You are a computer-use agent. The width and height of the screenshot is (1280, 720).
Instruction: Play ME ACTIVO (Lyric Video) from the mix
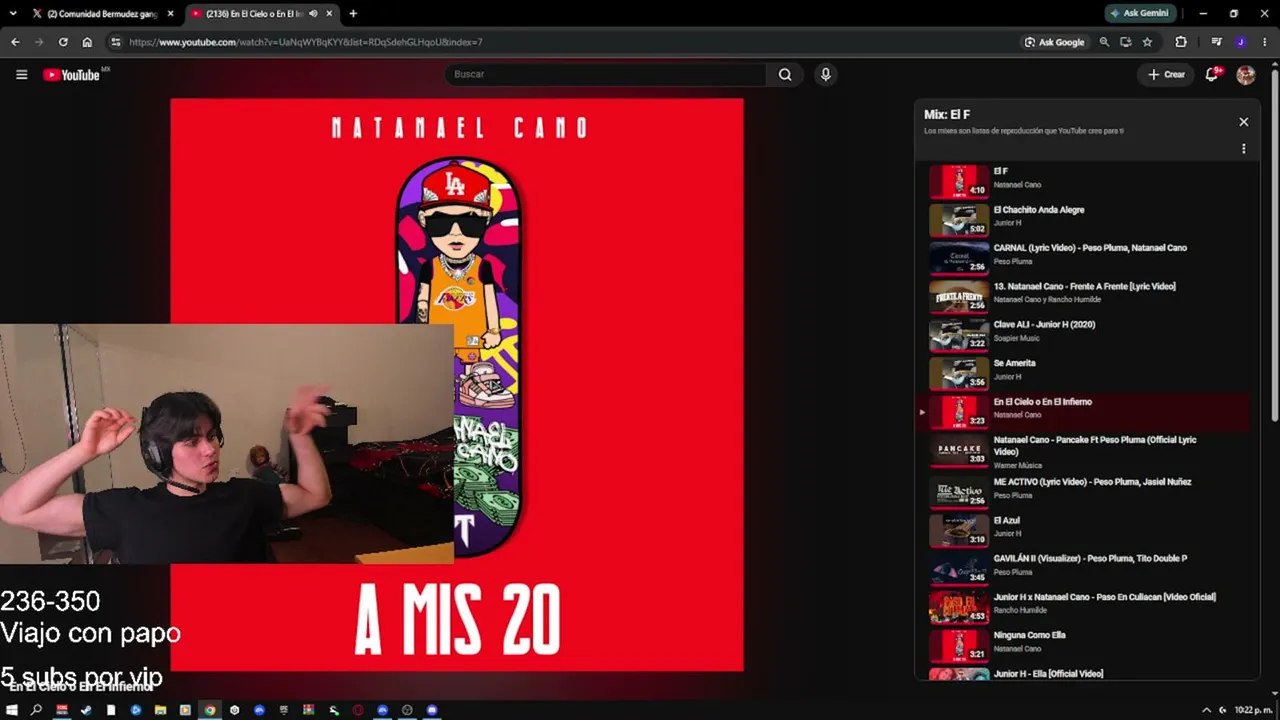coord(1087,491)
